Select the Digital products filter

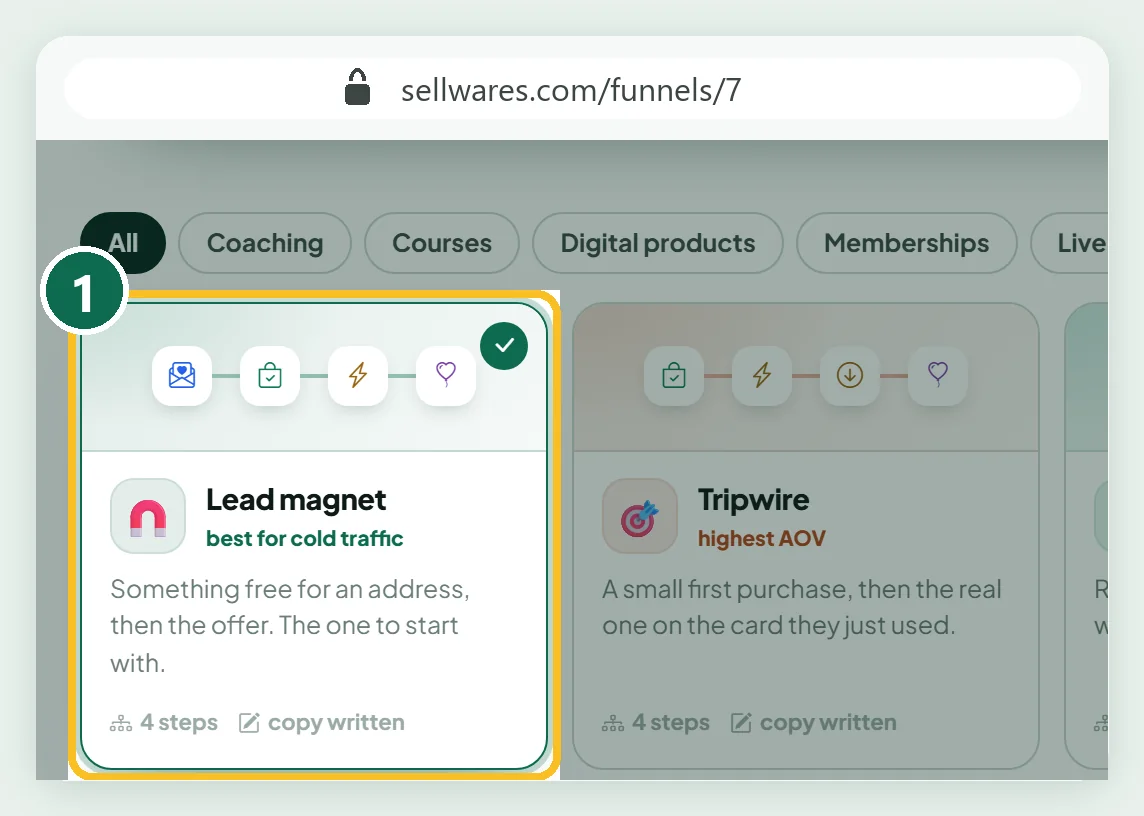pyautogui.click(x=658, y=243)
